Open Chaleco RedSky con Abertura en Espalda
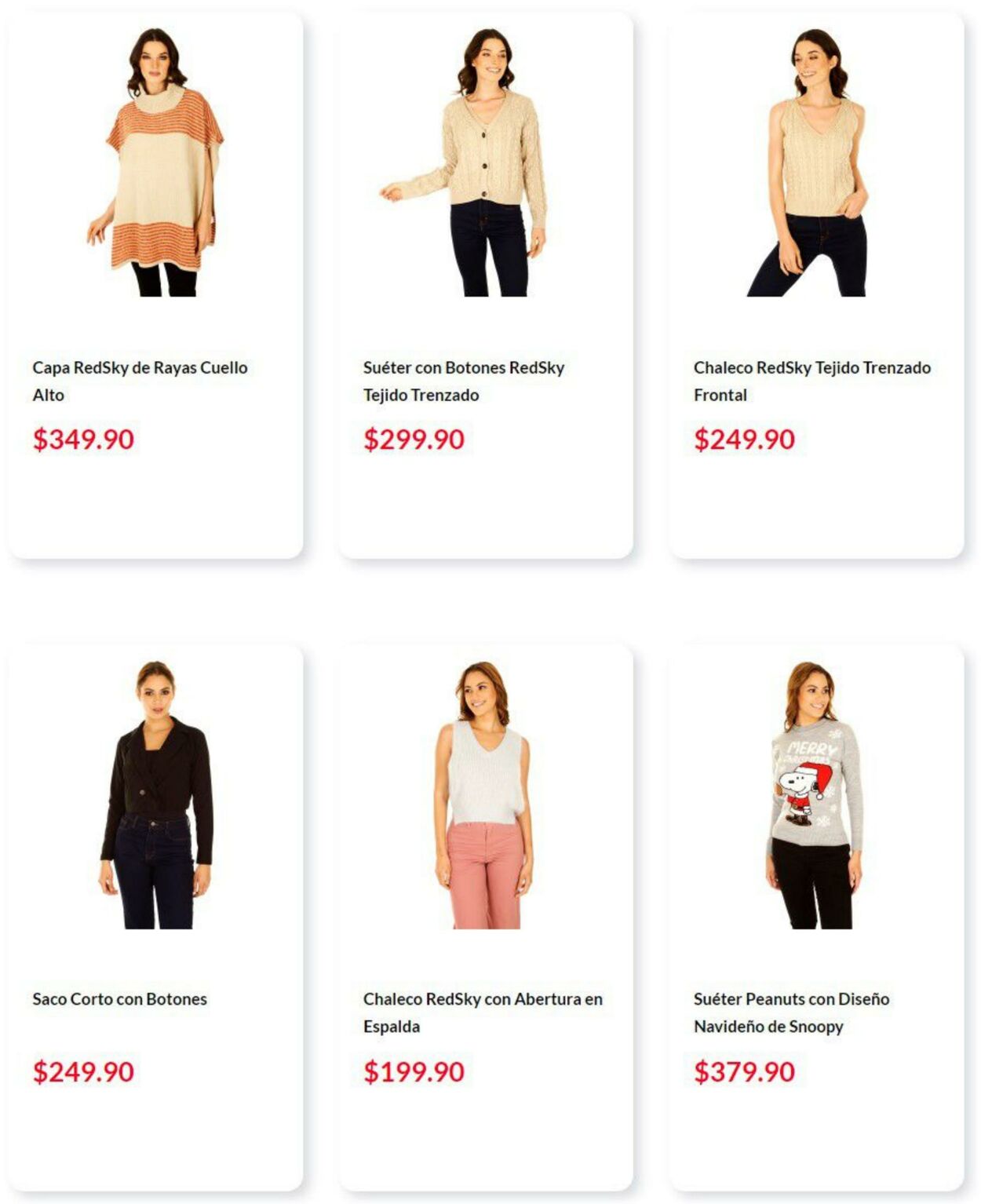Viewport: 981px width, 1204px height. [x=483, y=1012]
